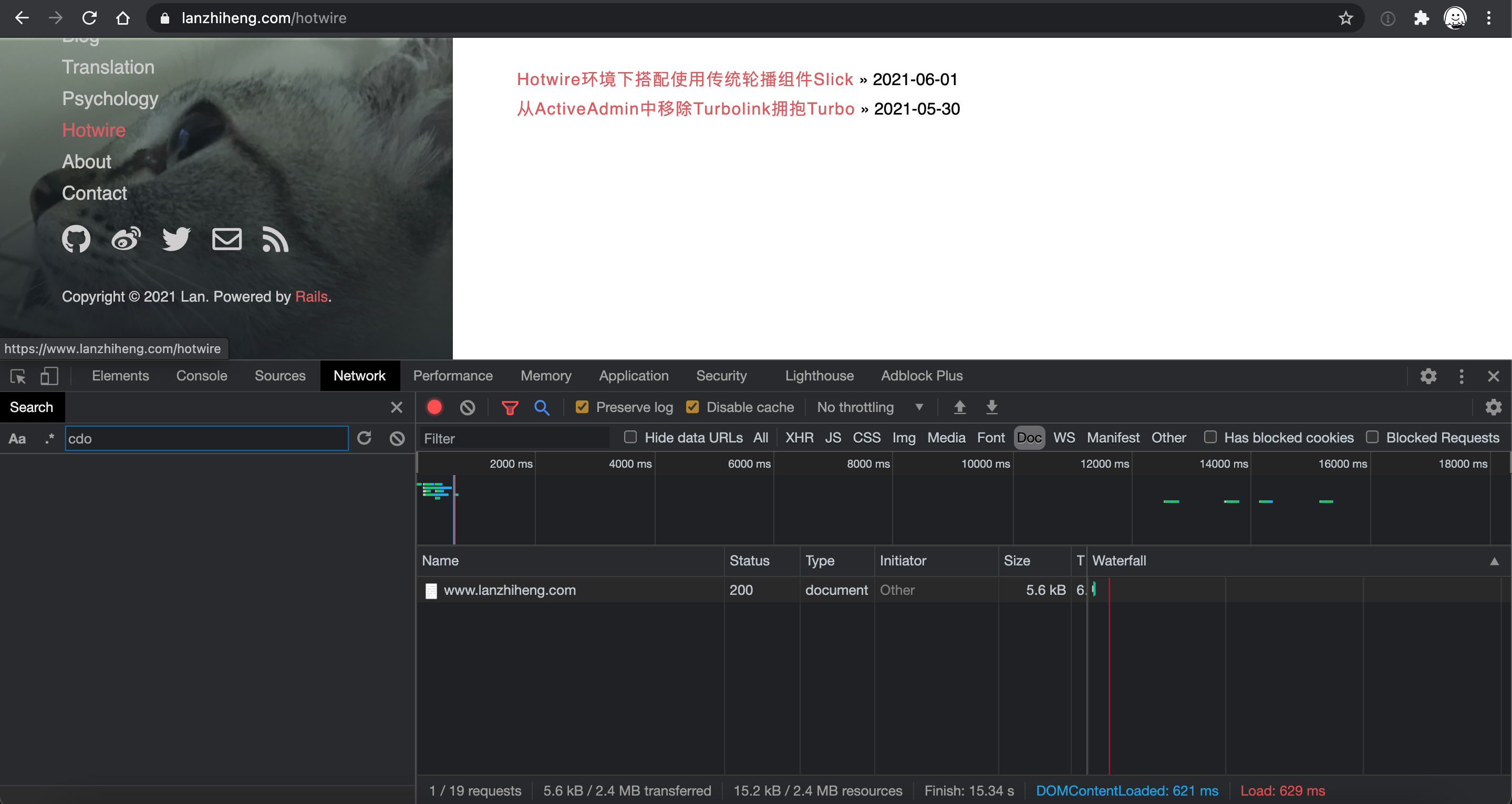1512x804 pixels.
Task: Open the DevTools three-dot customize menu
Action: pos(1461,376)
